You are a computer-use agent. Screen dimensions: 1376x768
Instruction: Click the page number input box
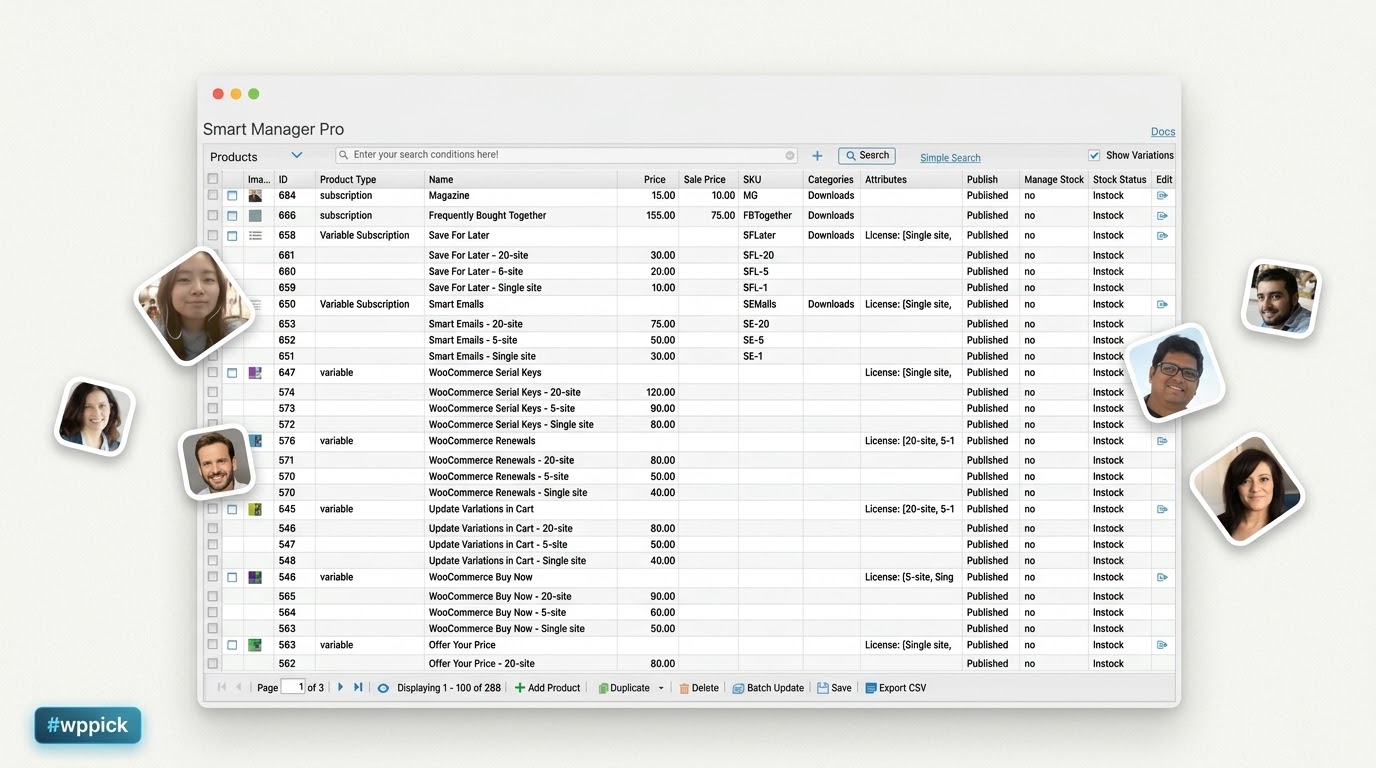(293, 687)
